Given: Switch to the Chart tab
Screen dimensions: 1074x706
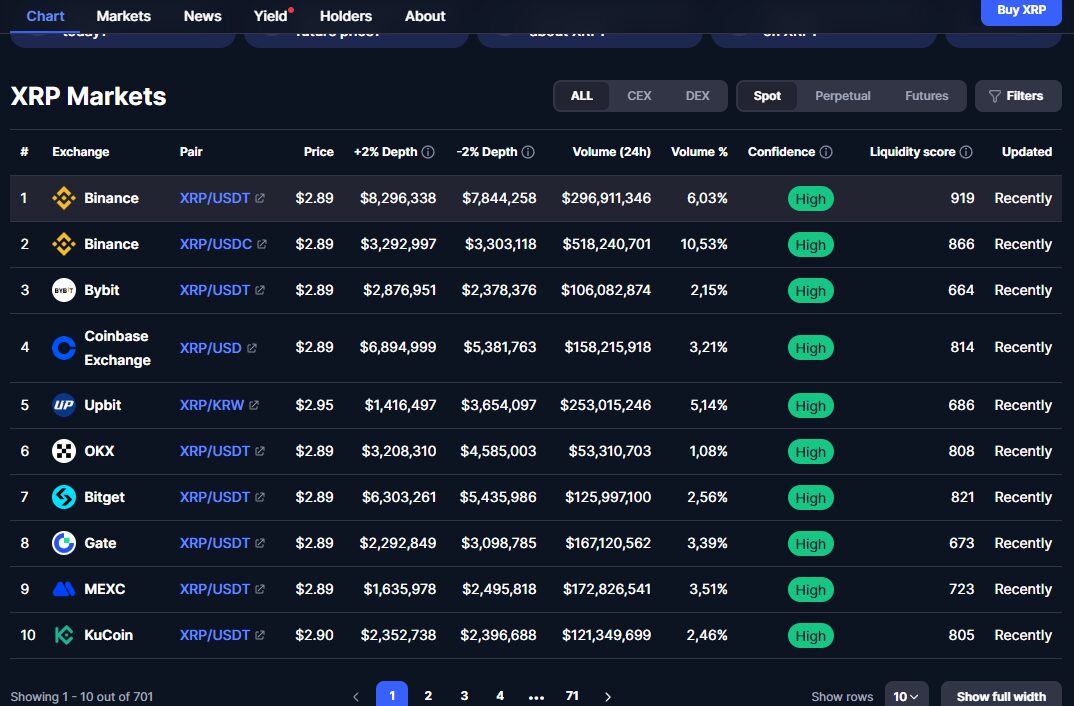Looking at the screenshot, I should (45, 16).
